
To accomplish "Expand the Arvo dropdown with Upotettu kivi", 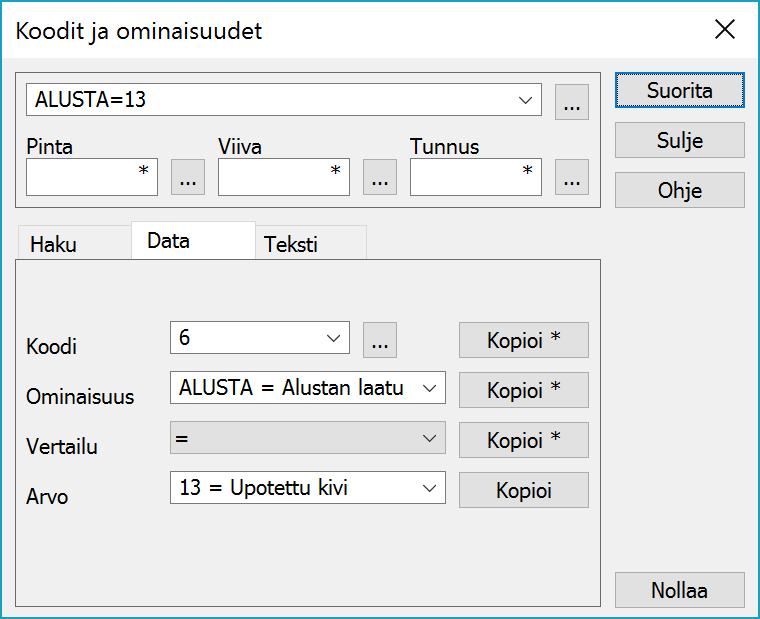I will coord(430,489).
